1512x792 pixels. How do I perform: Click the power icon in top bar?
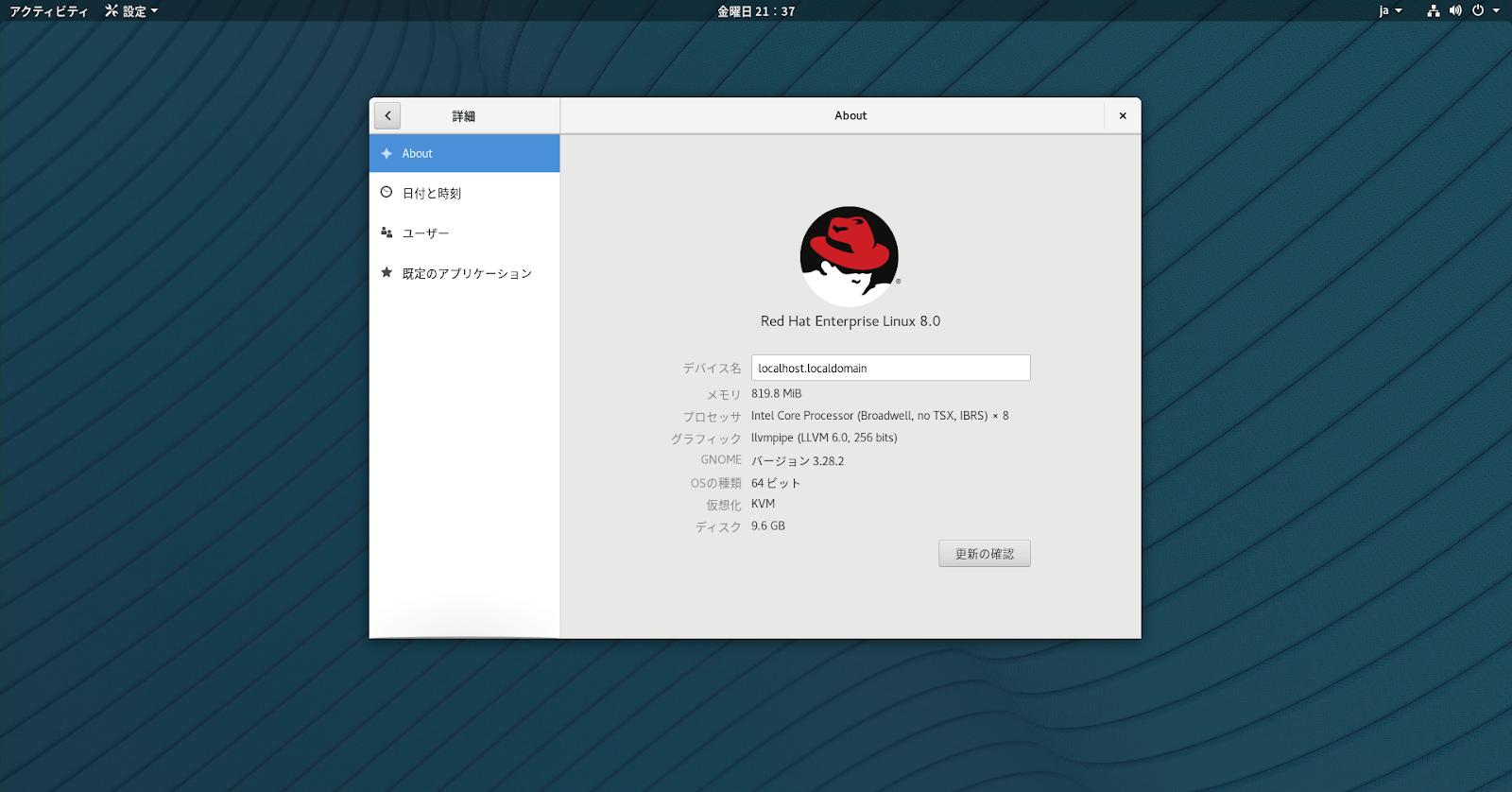point(1478,11)
